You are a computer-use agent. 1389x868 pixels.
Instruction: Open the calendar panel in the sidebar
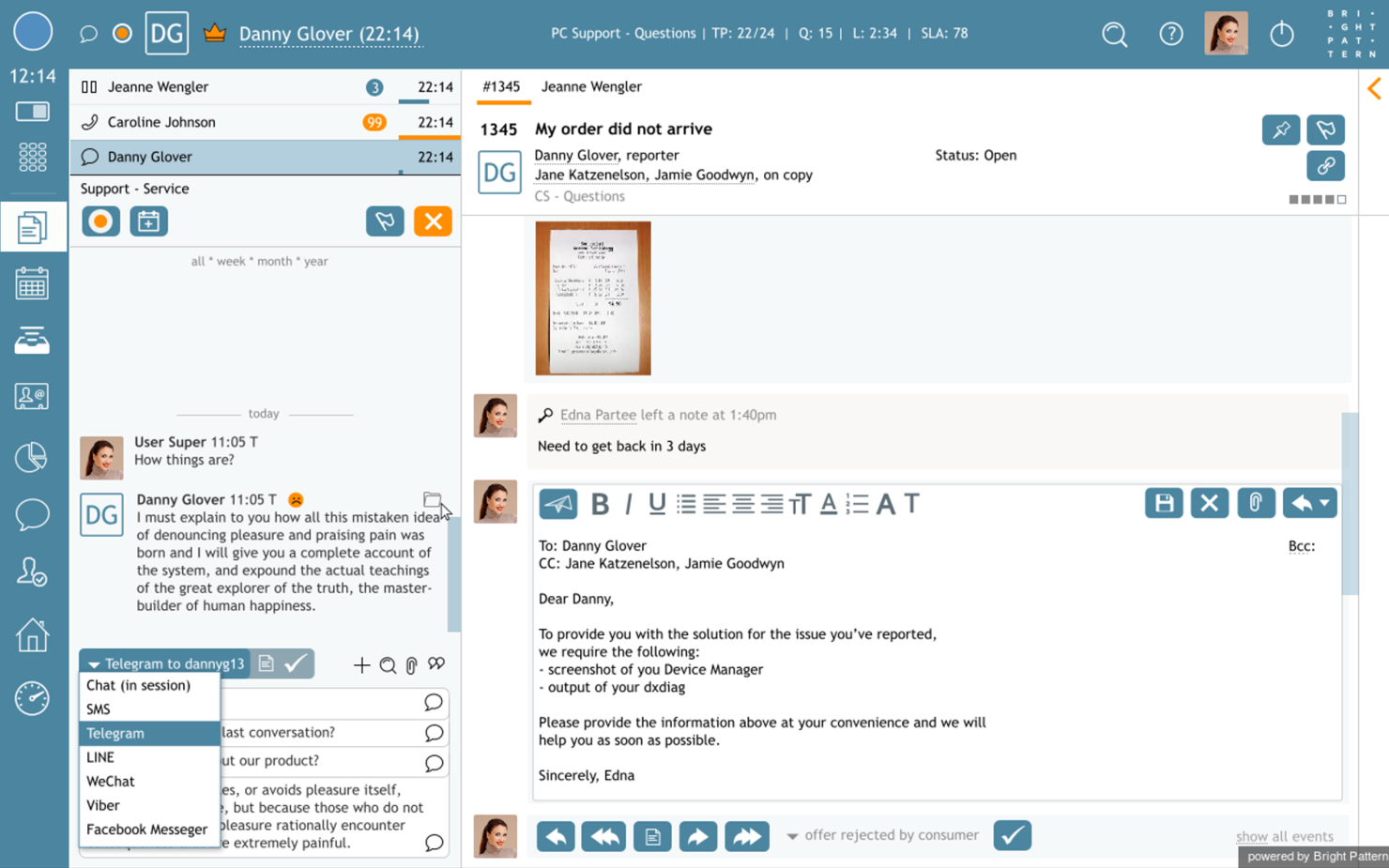[x=33, y=282]
